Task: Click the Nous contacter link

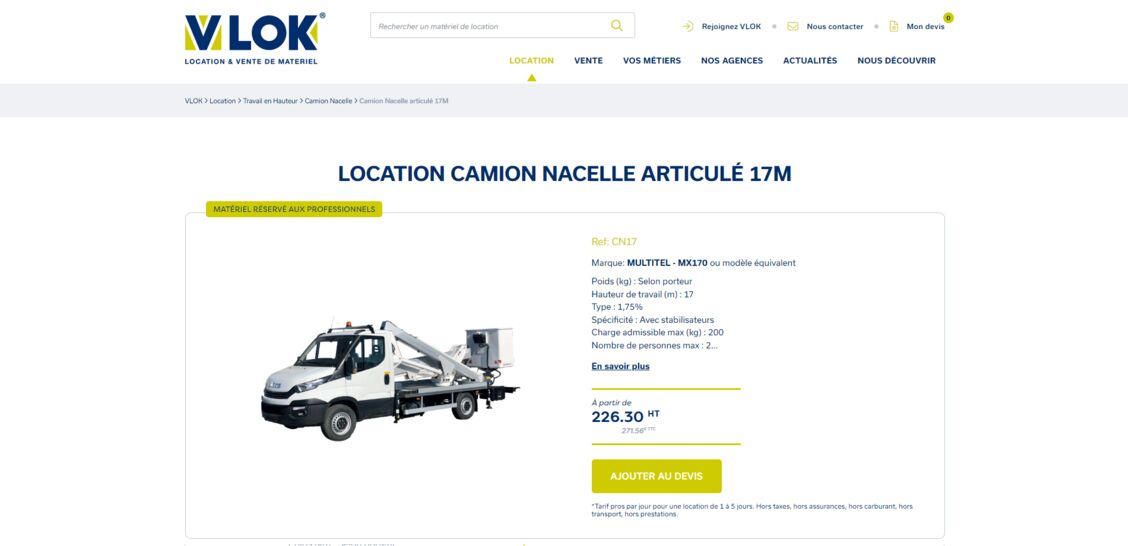Action: point(834,27)
